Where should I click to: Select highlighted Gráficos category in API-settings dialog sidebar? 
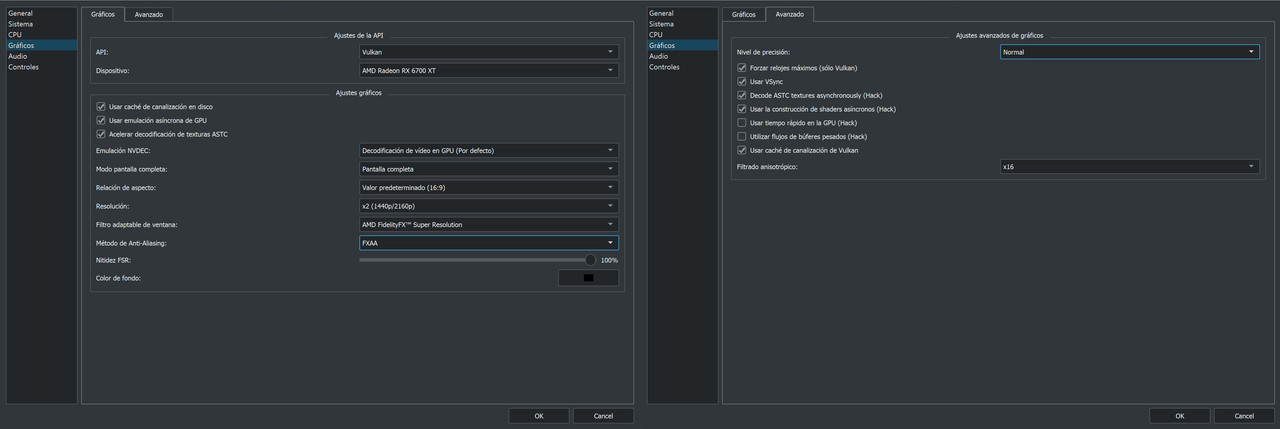(41, 46)
